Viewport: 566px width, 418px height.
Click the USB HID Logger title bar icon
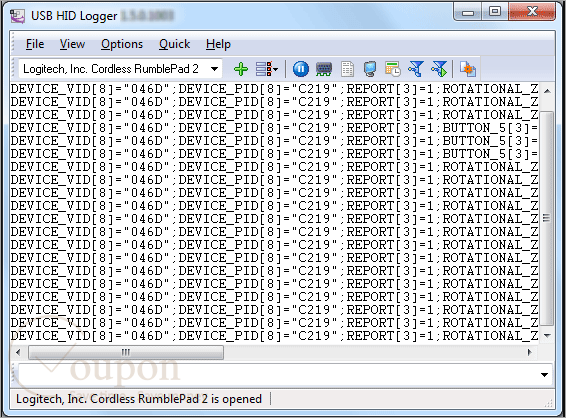[x=17, y=16]
